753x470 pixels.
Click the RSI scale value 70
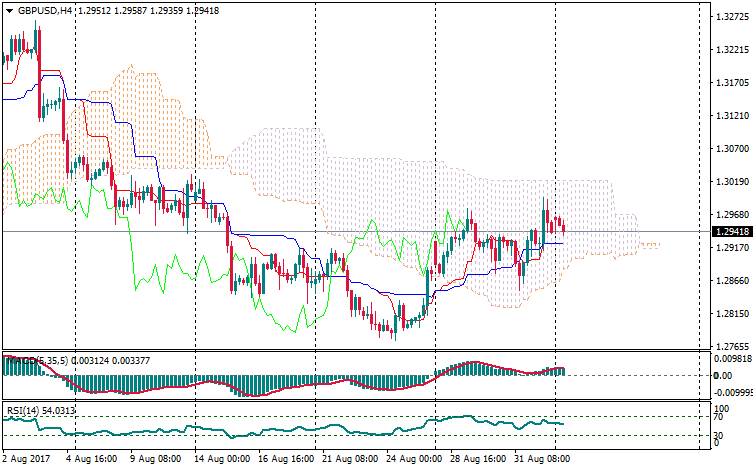pyautogui.click(x=720, y=417)
